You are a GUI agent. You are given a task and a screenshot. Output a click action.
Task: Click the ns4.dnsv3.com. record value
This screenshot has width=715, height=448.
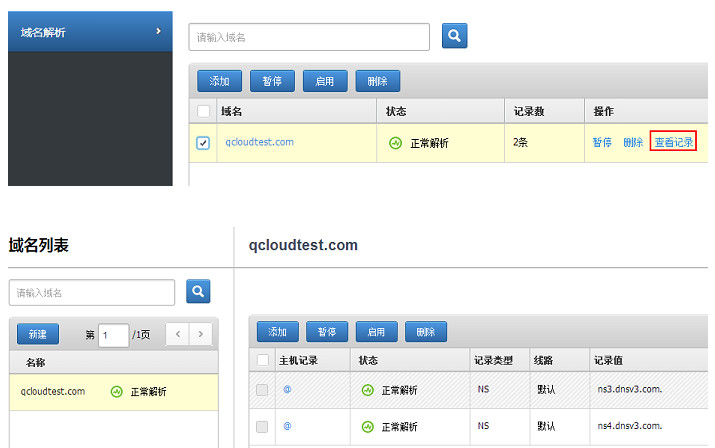pyautogui.click(x=630, y=426)
